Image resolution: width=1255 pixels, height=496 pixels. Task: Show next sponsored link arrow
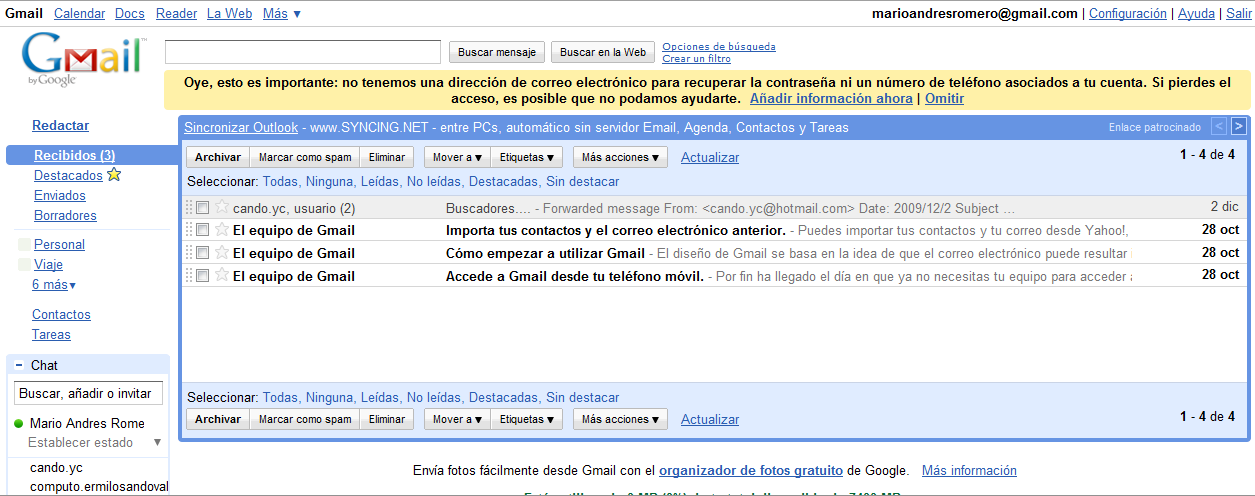1238,126
